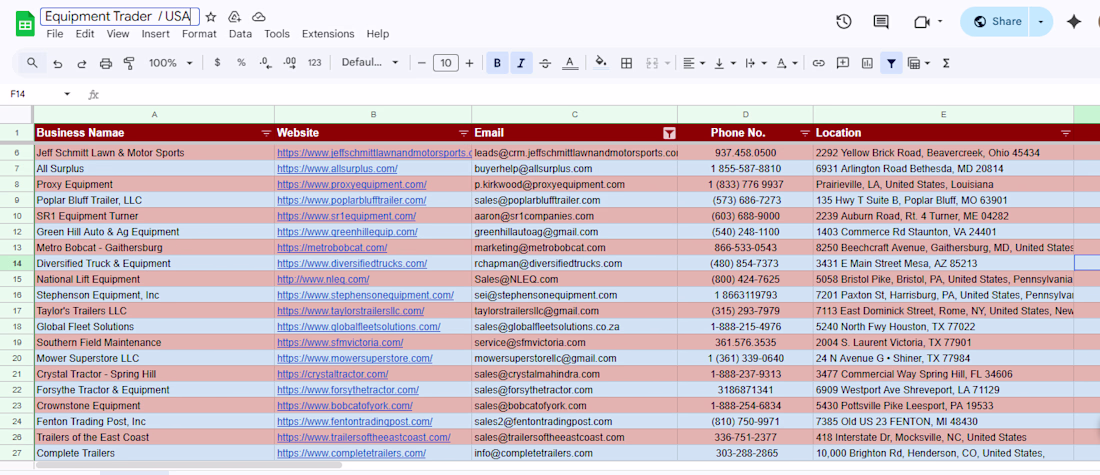Toggle bold formatting off
1100x475 pixels.
497,63
